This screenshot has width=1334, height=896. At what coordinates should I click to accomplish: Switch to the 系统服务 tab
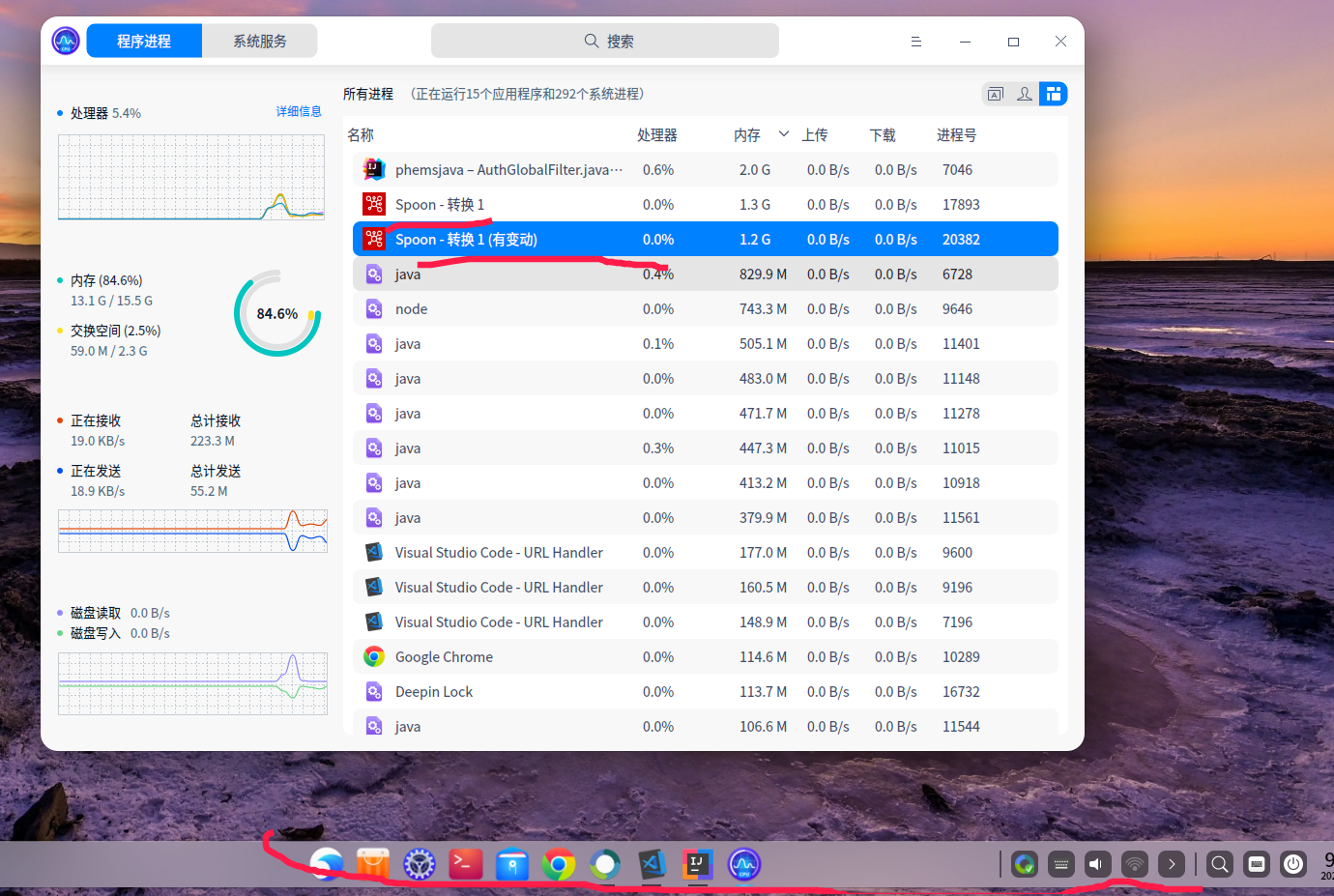click(x=259, y=41)
